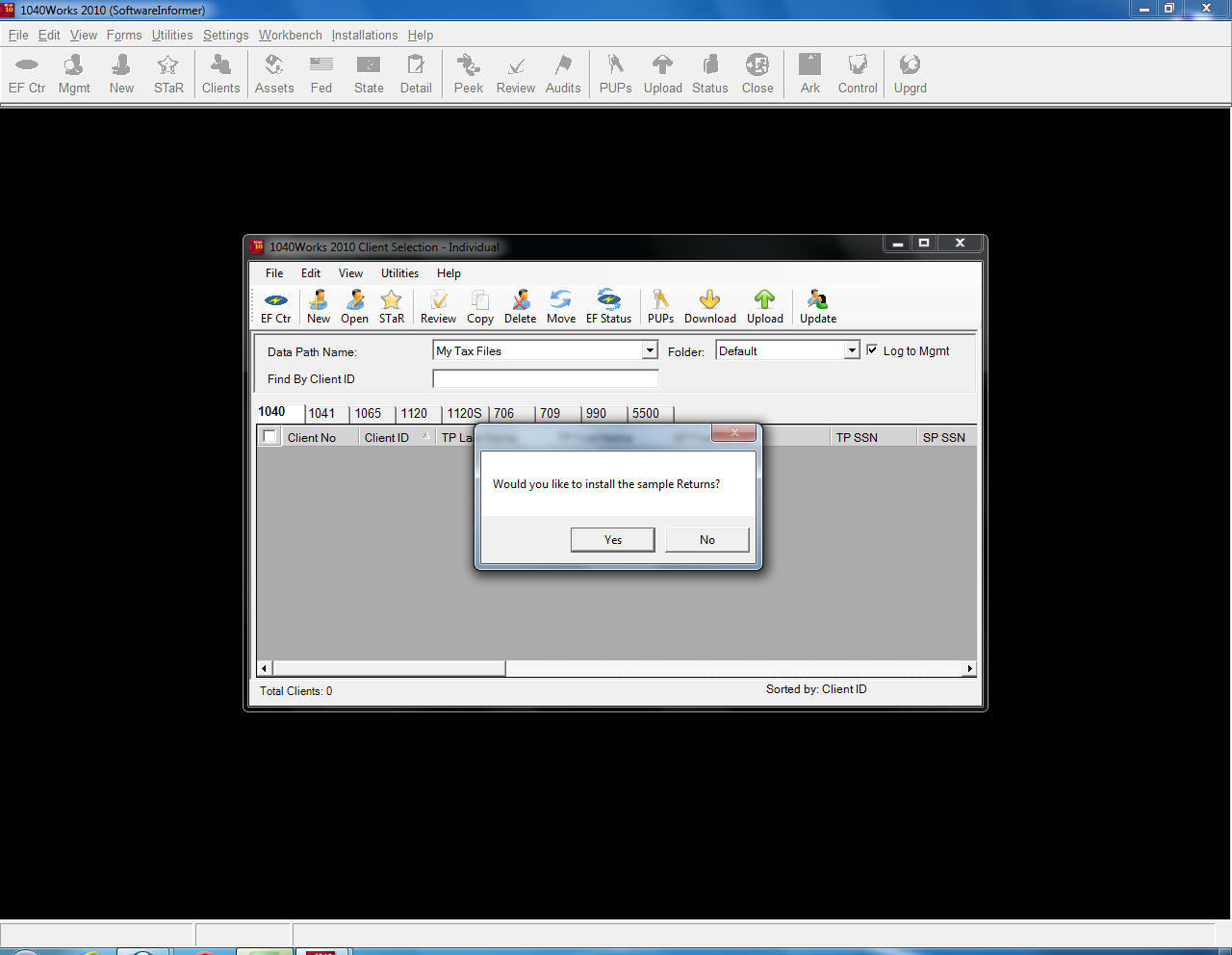Open Assets tool
This screenshot has width=1232, height=955.
click(274, 74)
